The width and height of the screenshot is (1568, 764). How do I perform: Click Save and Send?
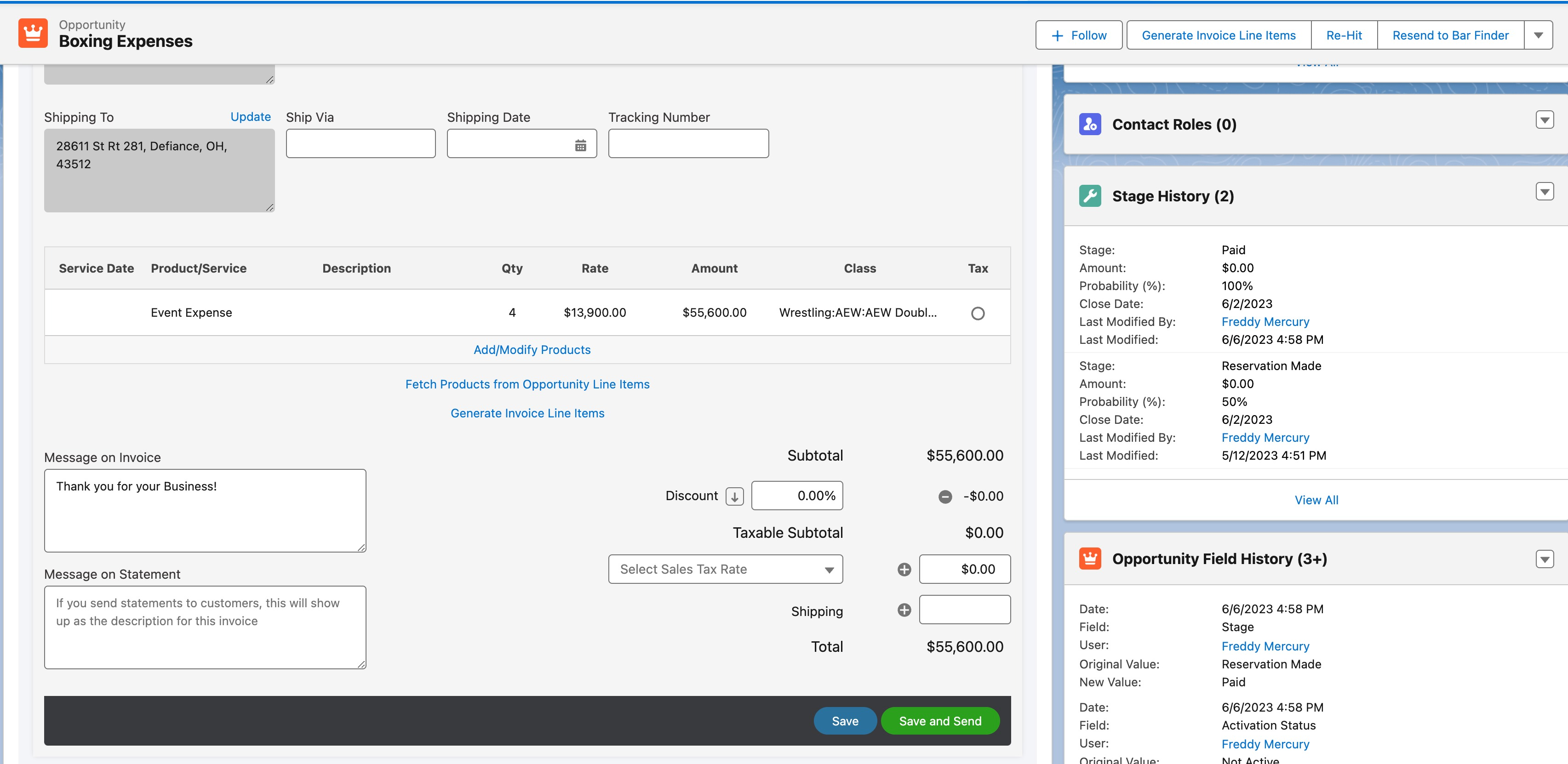940,721
